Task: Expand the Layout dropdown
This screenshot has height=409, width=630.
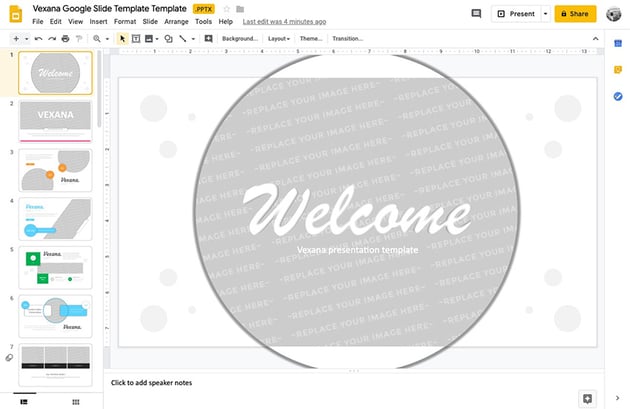Action: [x=279, y=38]
